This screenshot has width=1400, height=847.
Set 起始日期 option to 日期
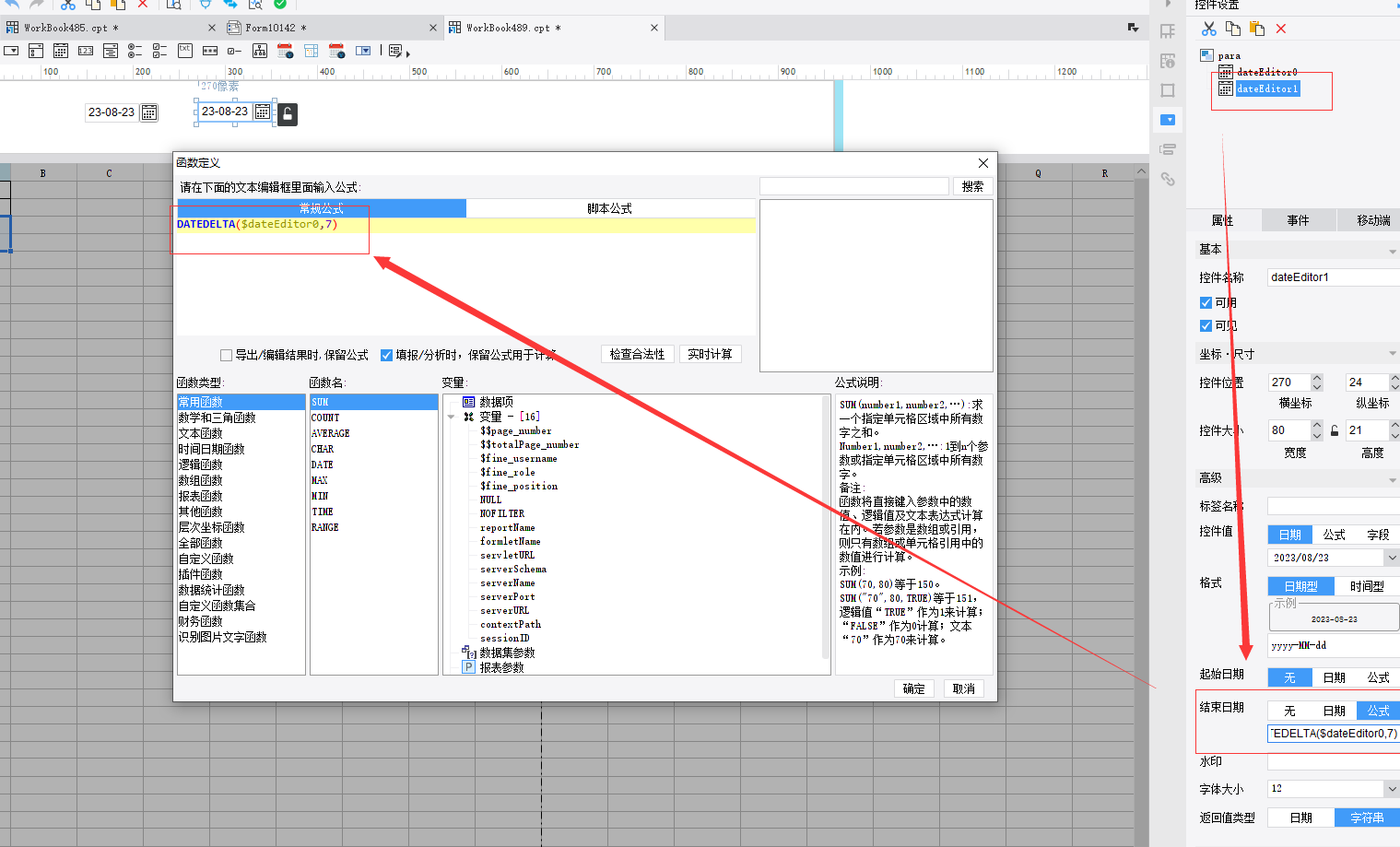pos(1334,677)
